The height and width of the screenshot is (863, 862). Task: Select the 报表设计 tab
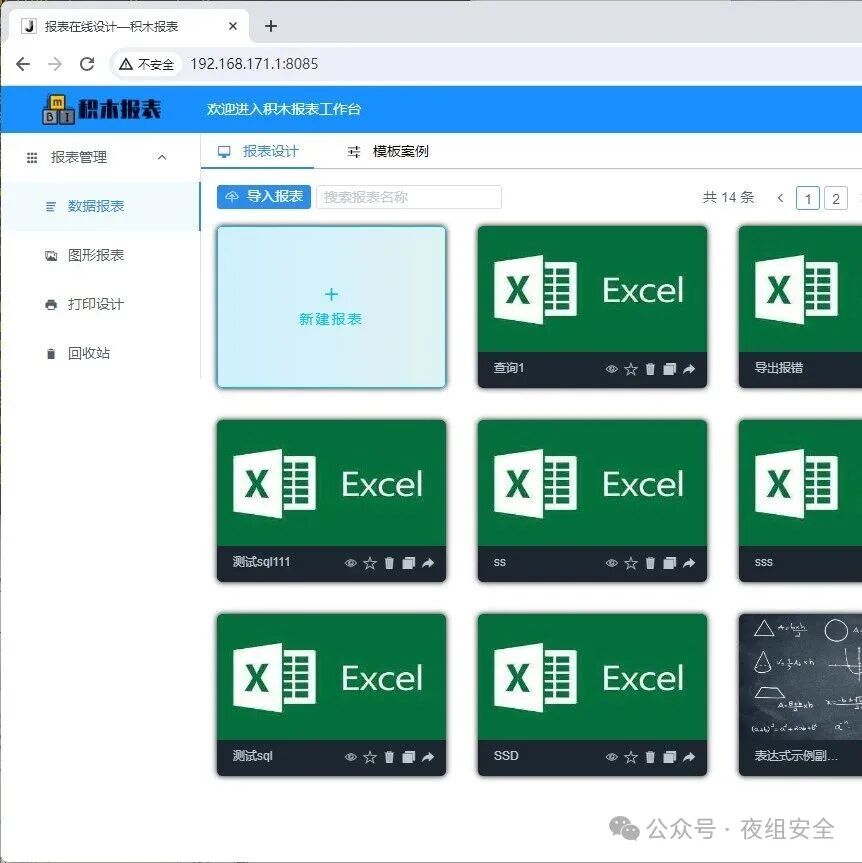(258, 151)
